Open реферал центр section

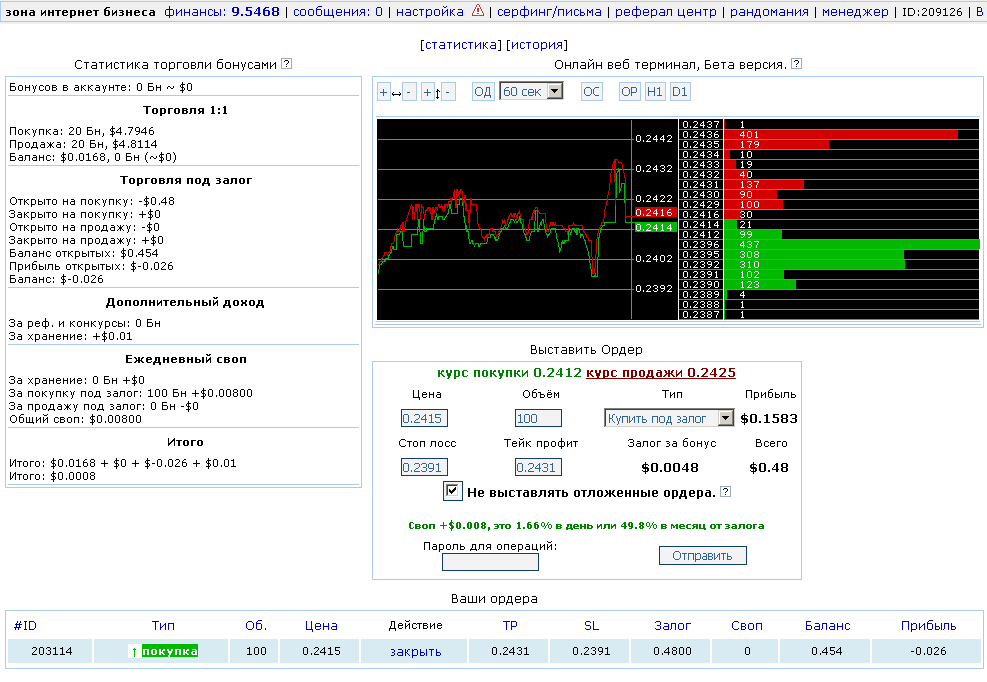click(665, 11)
